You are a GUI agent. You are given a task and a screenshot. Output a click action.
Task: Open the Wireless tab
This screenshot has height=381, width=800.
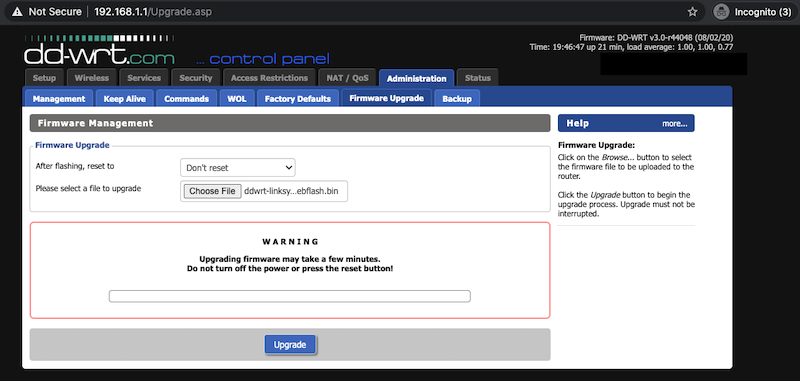click(92, 78)
